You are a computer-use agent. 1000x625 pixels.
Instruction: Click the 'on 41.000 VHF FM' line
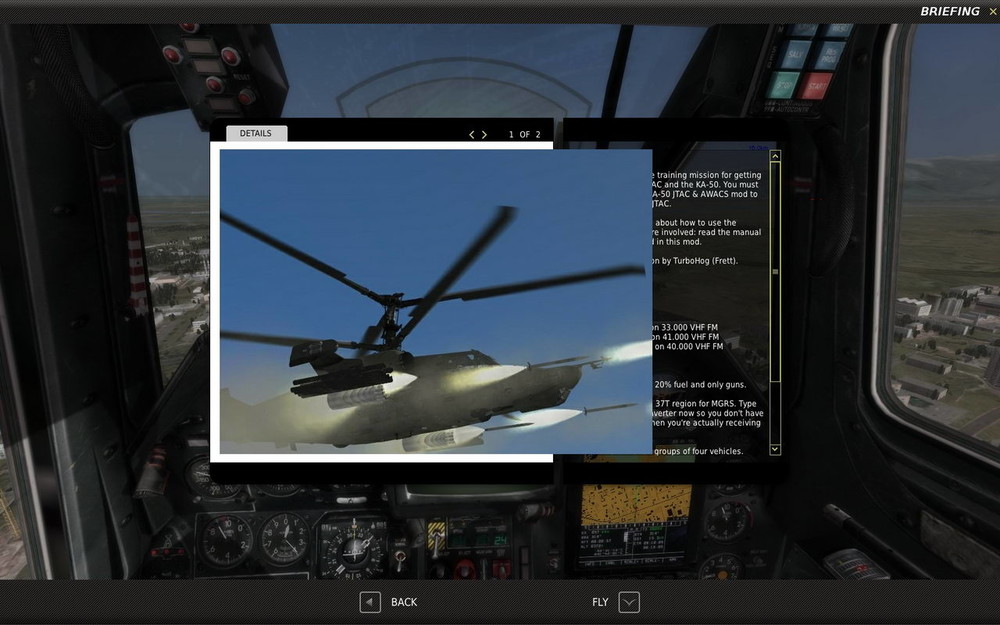686,337
